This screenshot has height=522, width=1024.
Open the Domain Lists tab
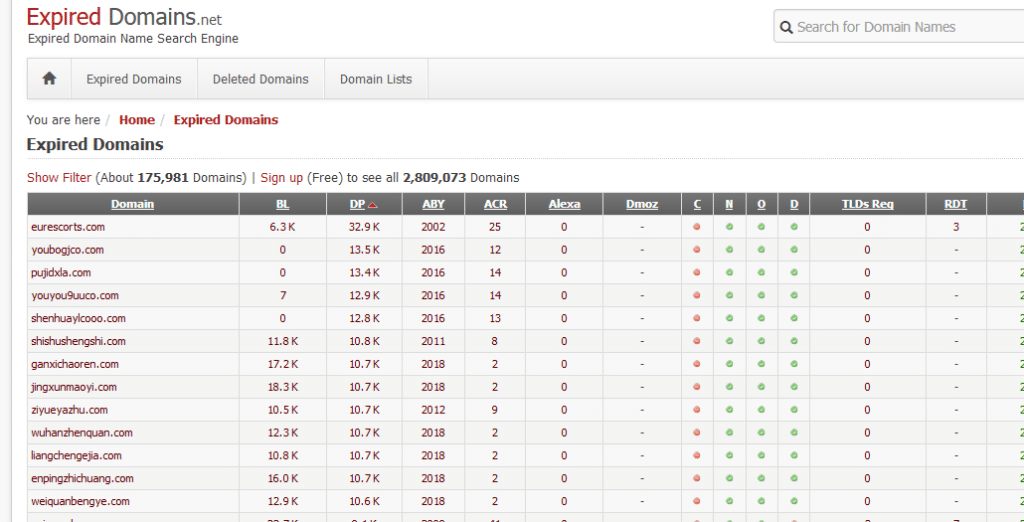coord(375,79)
